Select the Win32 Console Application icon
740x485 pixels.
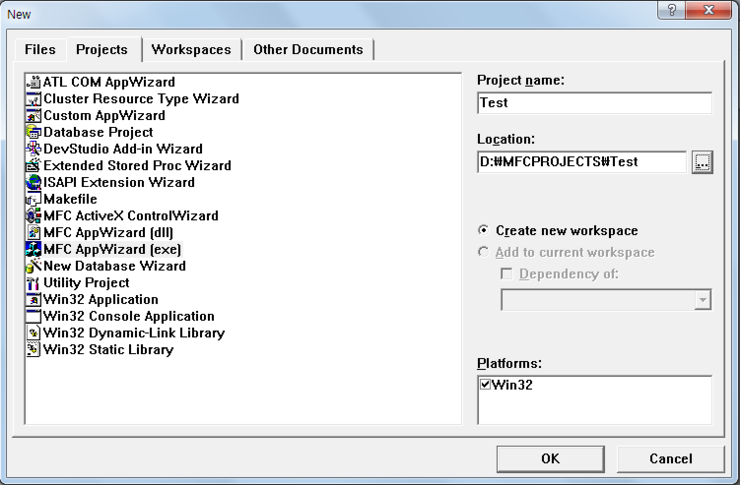click(x=34, y=316)
